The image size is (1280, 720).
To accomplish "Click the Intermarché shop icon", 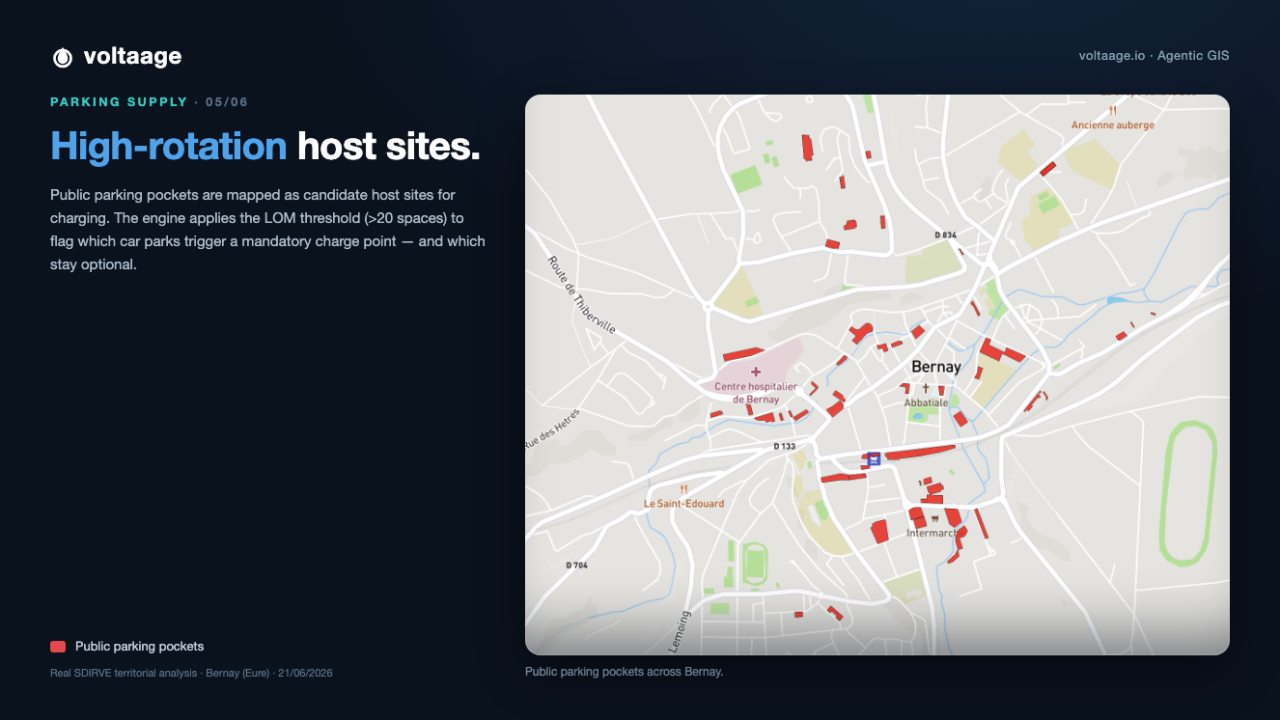I will (934, 520).
